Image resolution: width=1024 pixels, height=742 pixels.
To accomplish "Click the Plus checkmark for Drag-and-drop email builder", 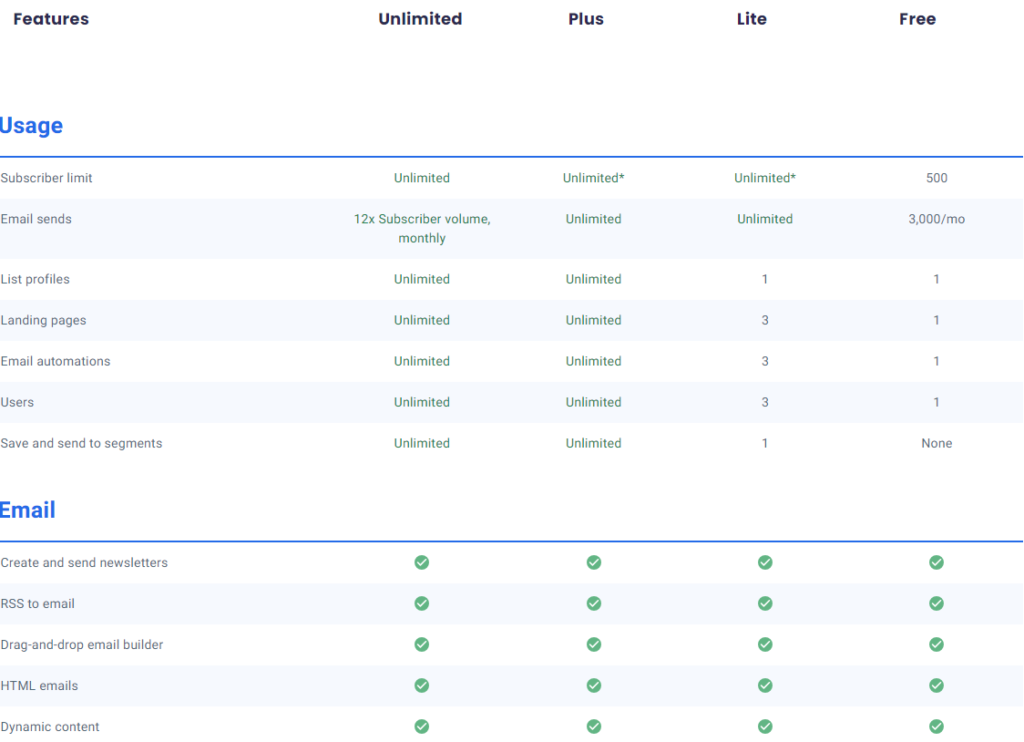I will 594,645.
